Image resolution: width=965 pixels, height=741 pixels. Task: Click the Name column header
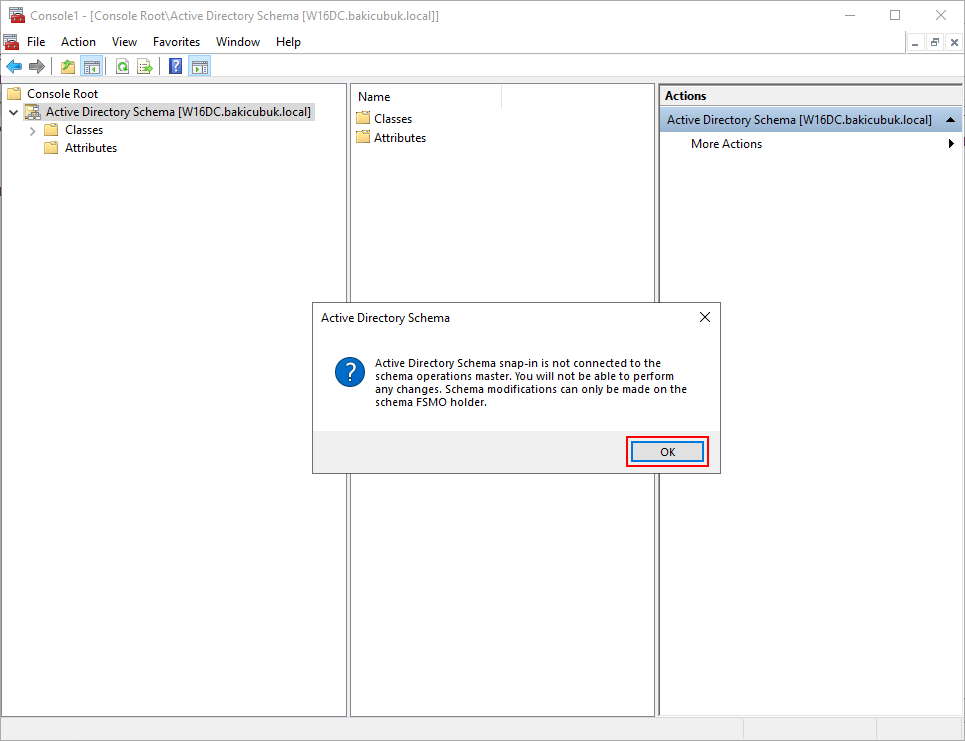pyautogui.click(x=427, y=97)
